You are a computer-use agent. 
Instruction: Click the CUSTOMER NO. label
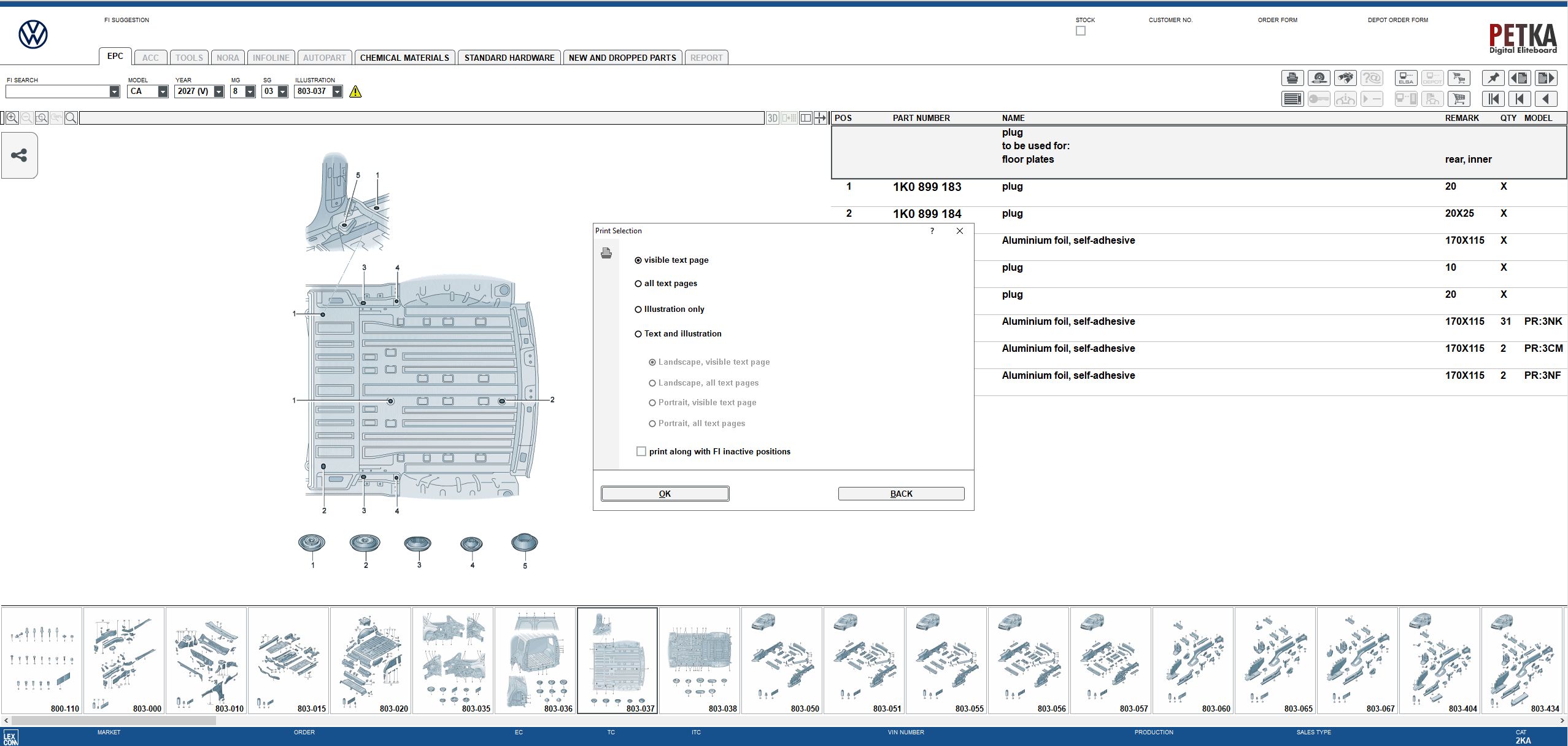(1170, 20)
